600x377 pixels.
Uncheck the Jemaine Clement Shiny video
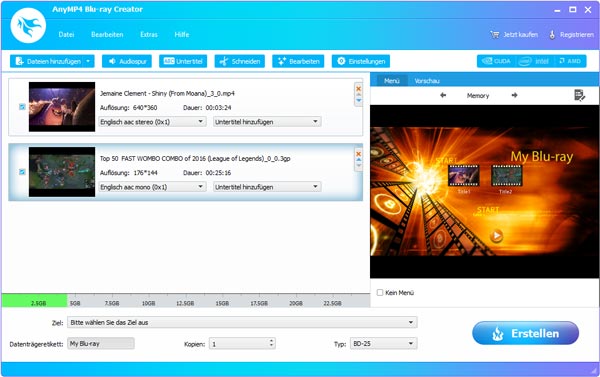click(x=22, y=107)
